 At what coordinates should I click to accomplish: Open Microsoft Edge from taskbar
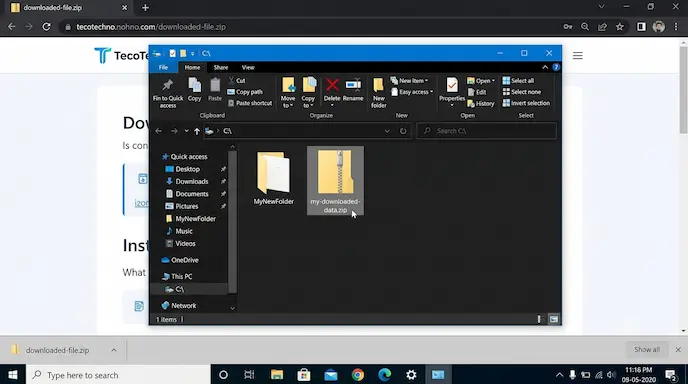[x=385, y=375]
